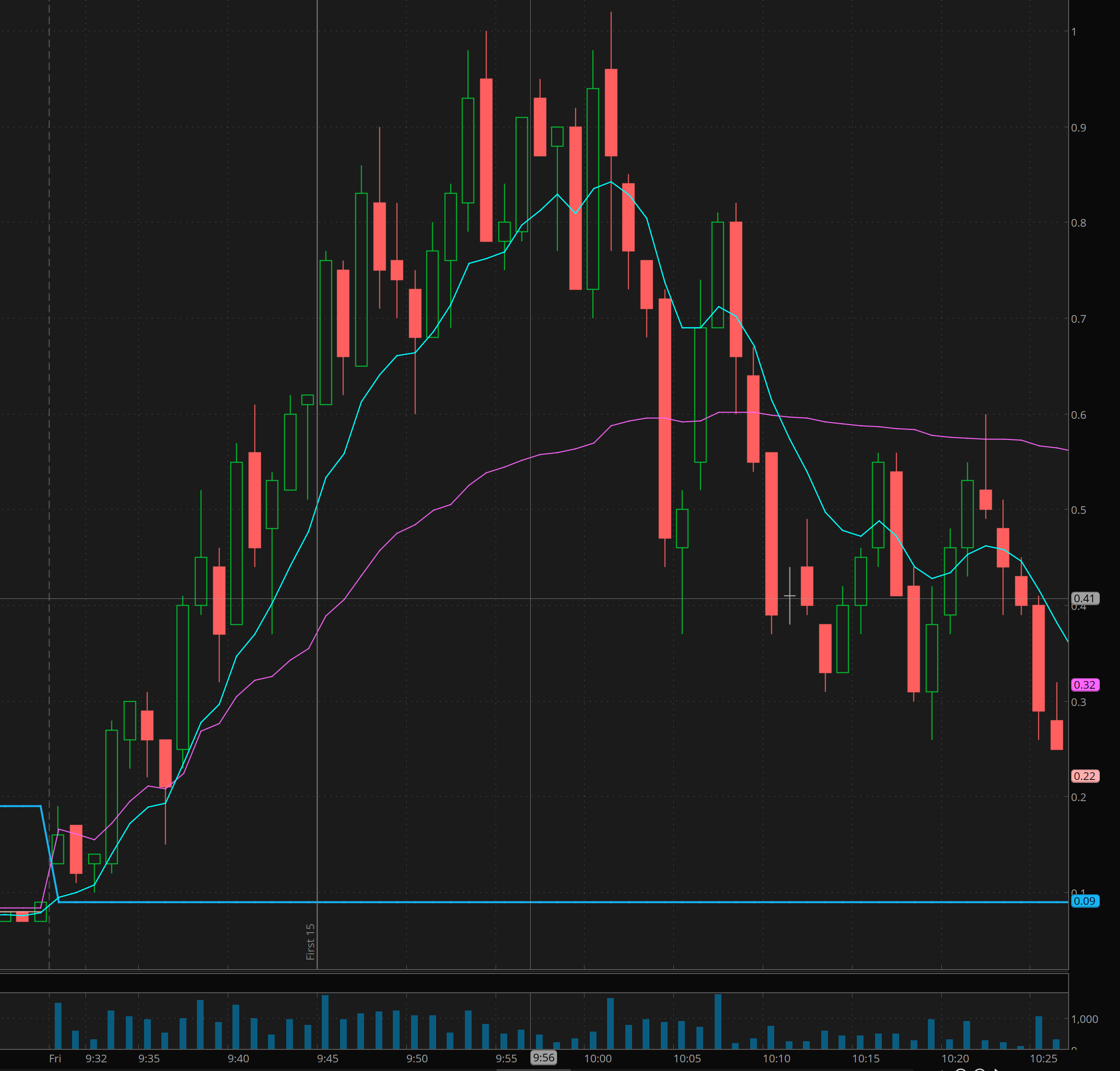Click the 9:45 time axis label
The width and height of the screenshot is (1120, 1071).
pyautogui.click(x=328, y=1059)
